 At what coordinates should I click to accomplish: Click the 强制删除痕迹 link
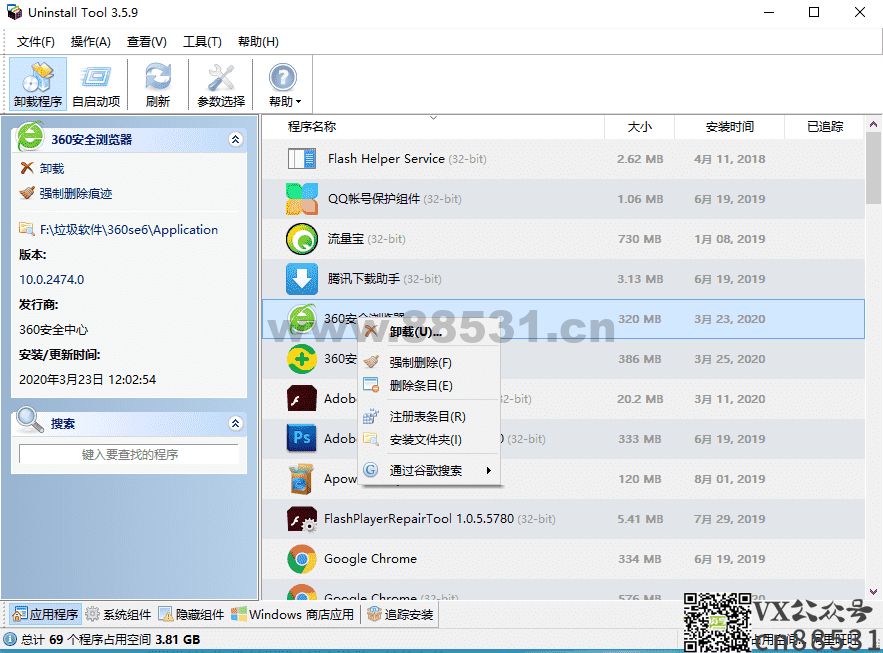pos(76,193)
